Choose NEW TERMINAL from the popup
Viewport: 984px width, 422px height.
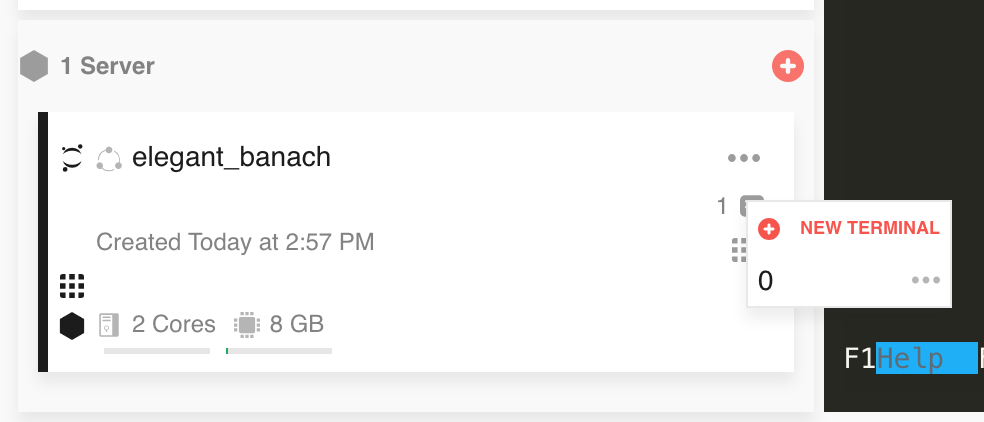click(869, 228)
